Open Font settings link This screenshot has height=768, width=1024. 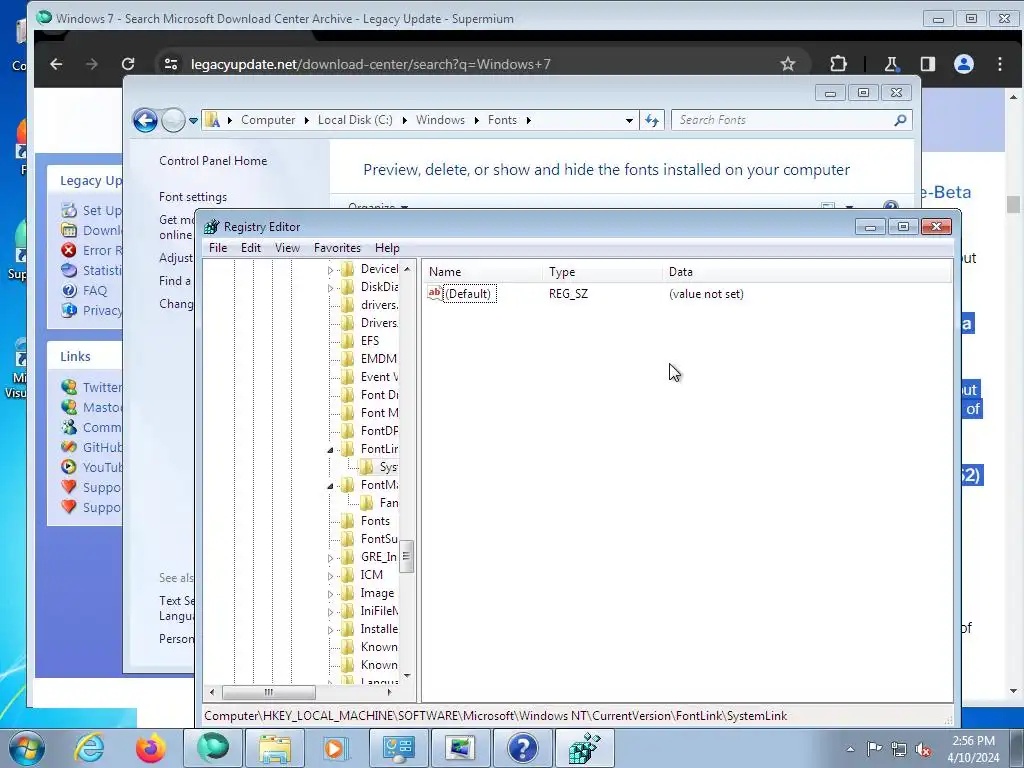coord(193,197)
